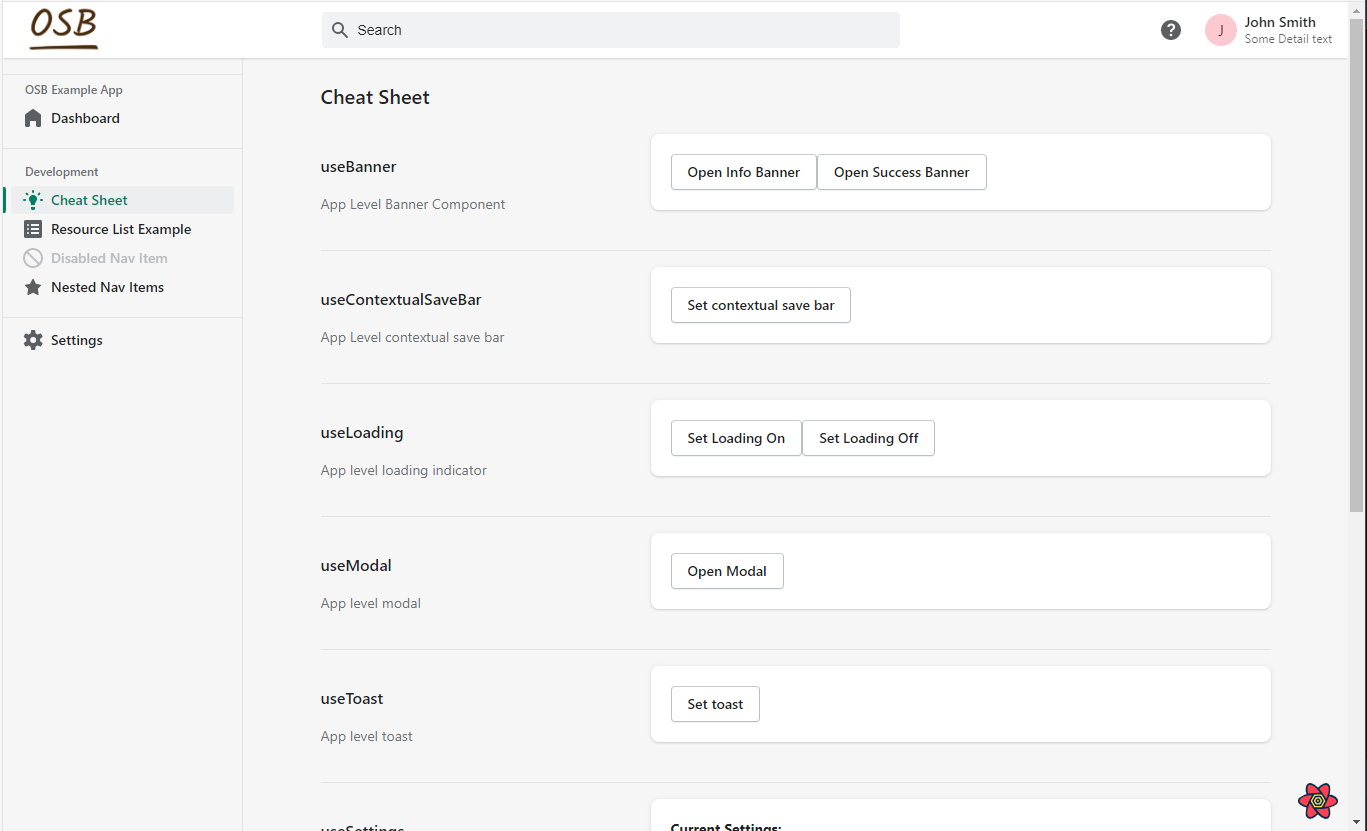Click the Dashboard home icon
This screenshot has width=1367, height=831.
[33, 118]
